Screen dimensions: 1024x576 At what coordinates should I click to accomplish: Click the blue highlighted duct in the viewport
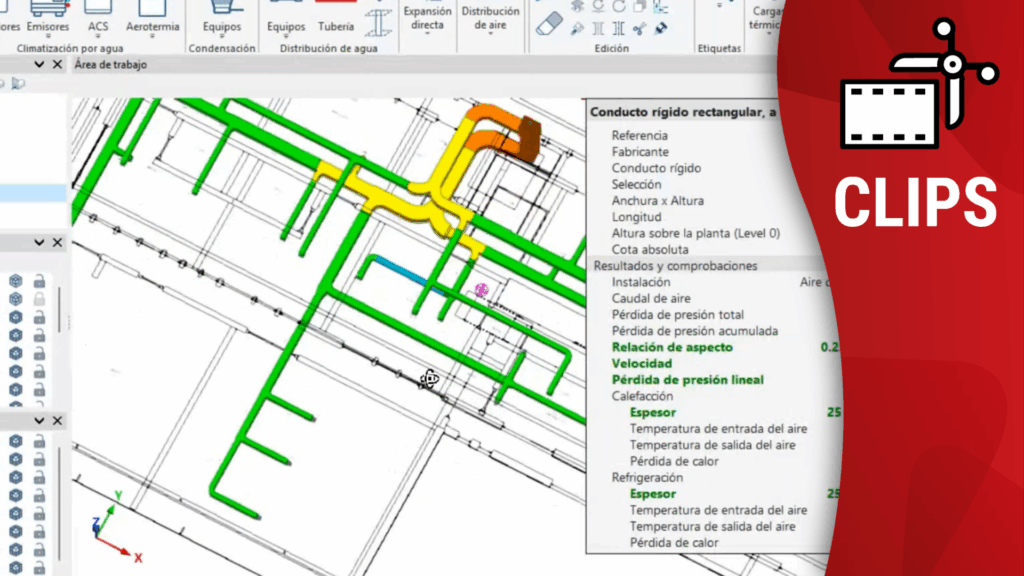(400, 270)
